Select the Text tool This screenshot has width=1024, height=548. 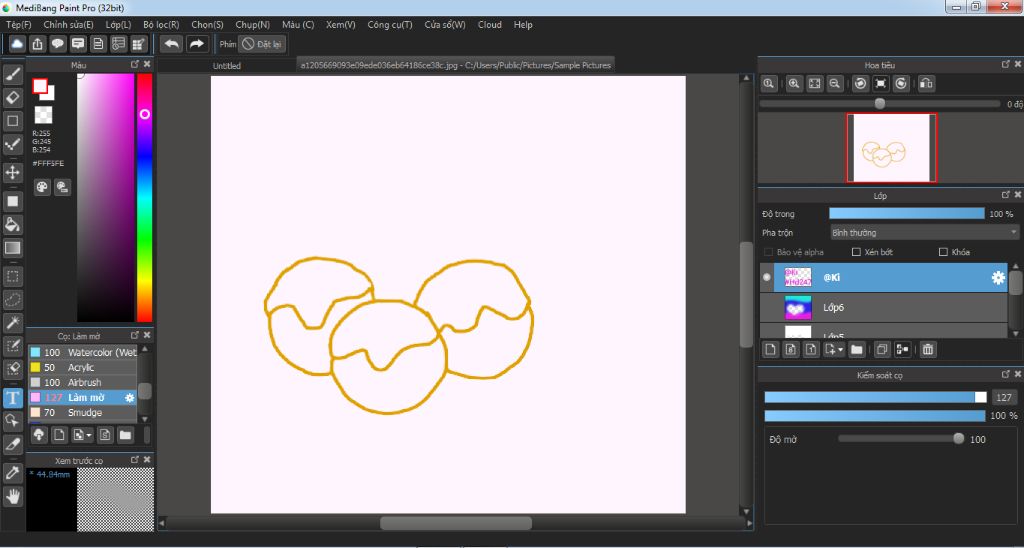tap(12, 398)
